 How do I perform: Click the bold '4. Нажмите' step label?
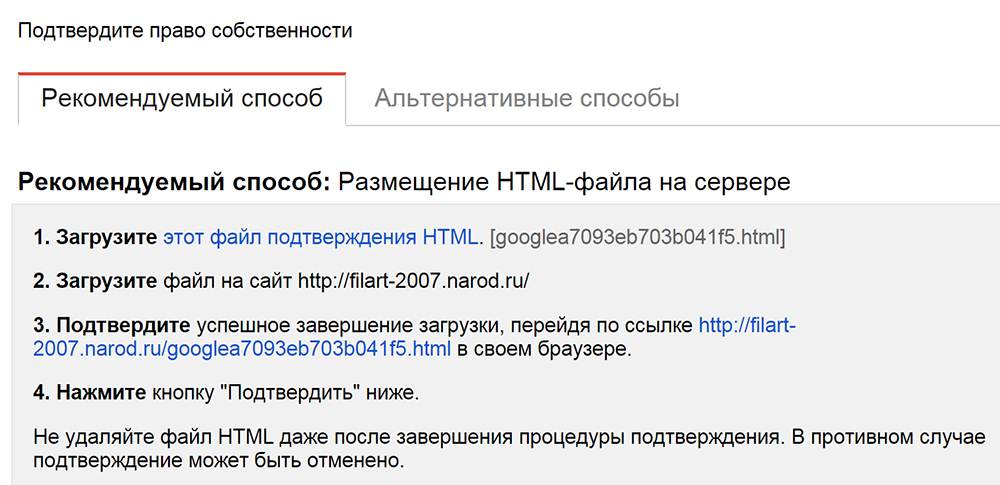[89, 393]
